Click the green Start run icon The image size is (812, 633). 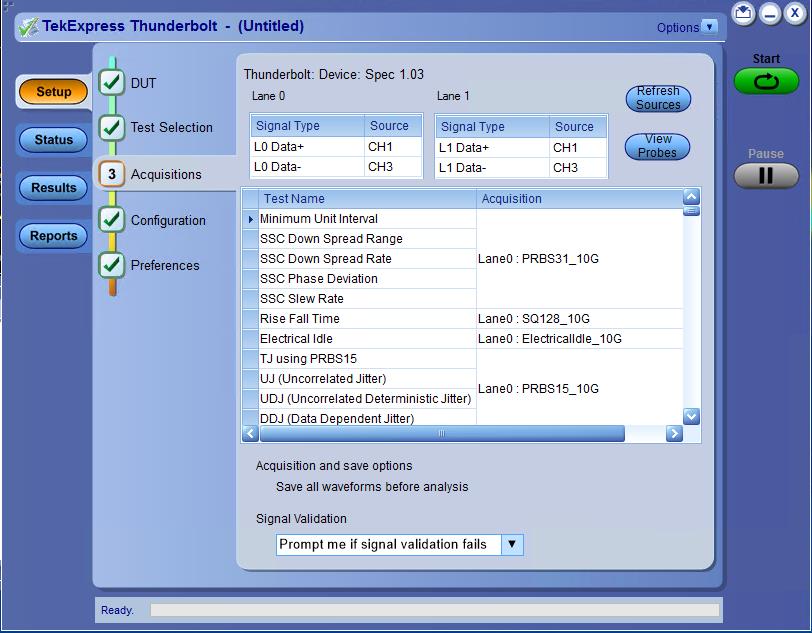[766, 81]
